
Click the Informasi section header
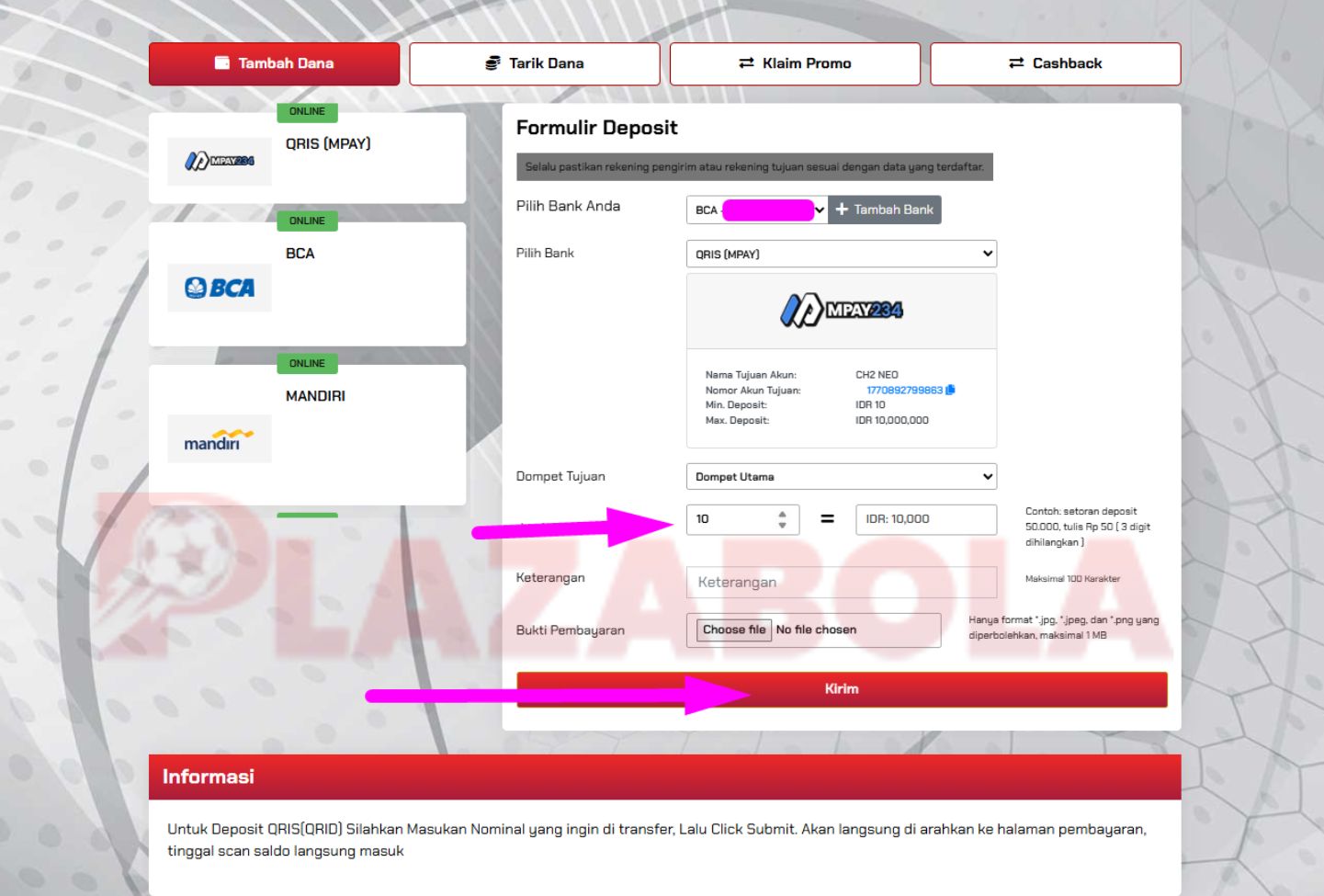click(665, 777)
